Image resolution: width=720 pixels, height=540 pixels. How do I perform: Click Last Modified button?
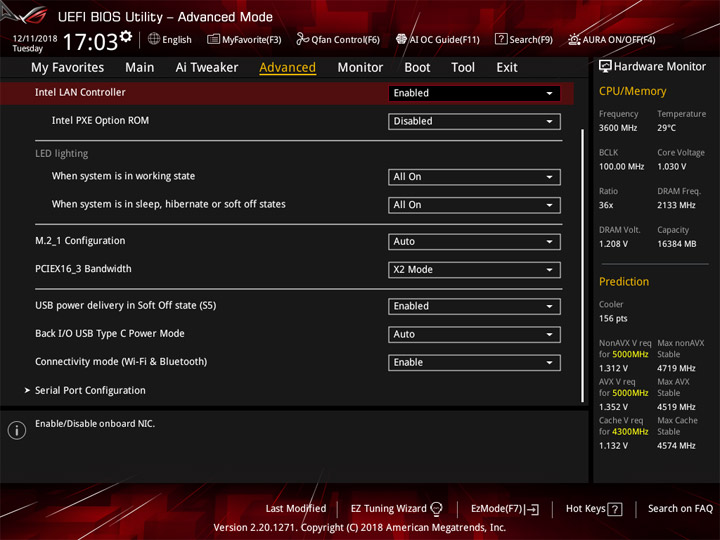point(296,508)
